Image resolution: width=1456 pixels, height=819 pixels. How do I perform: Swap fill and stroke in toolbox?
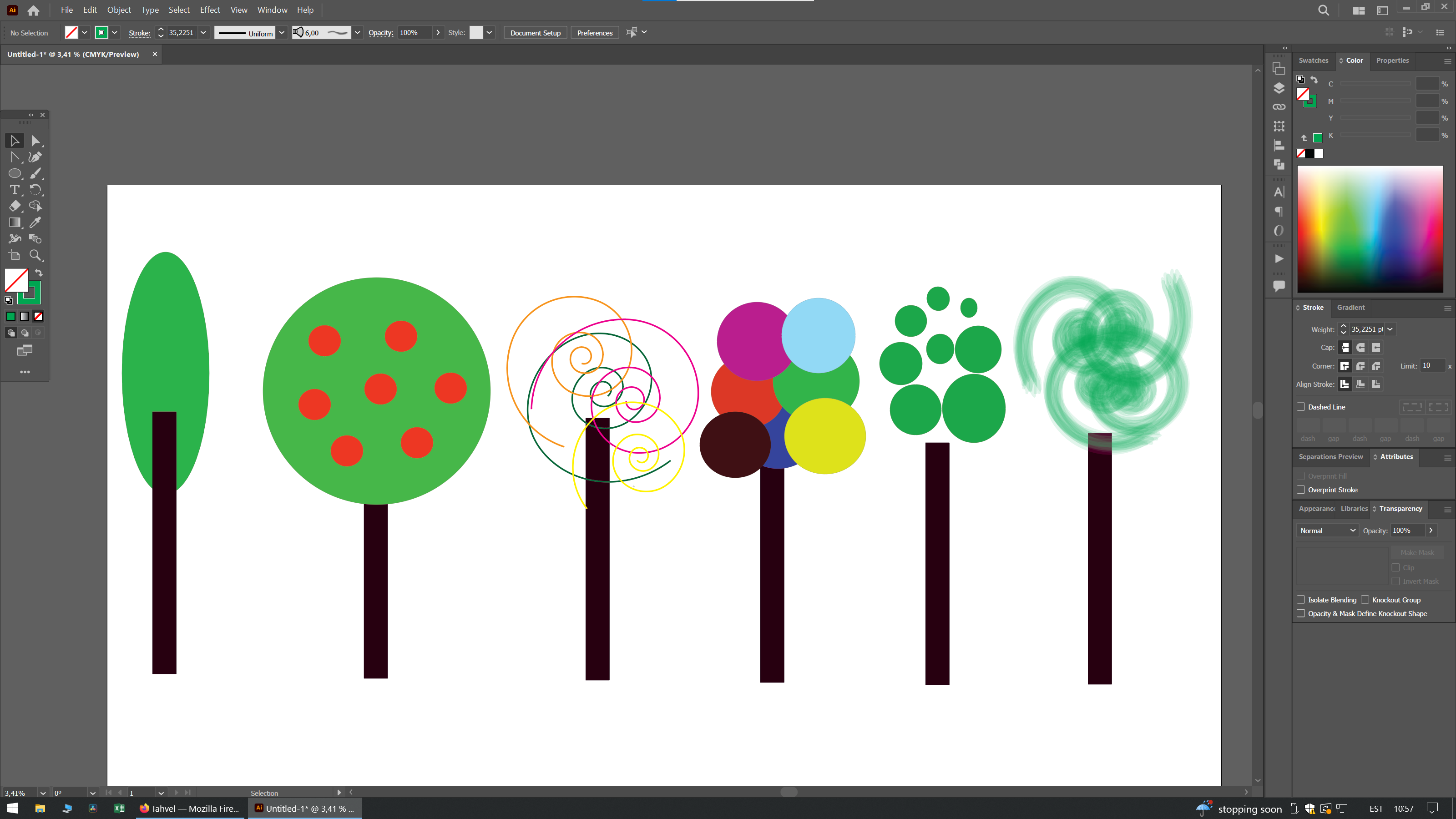tap(39, 273)
